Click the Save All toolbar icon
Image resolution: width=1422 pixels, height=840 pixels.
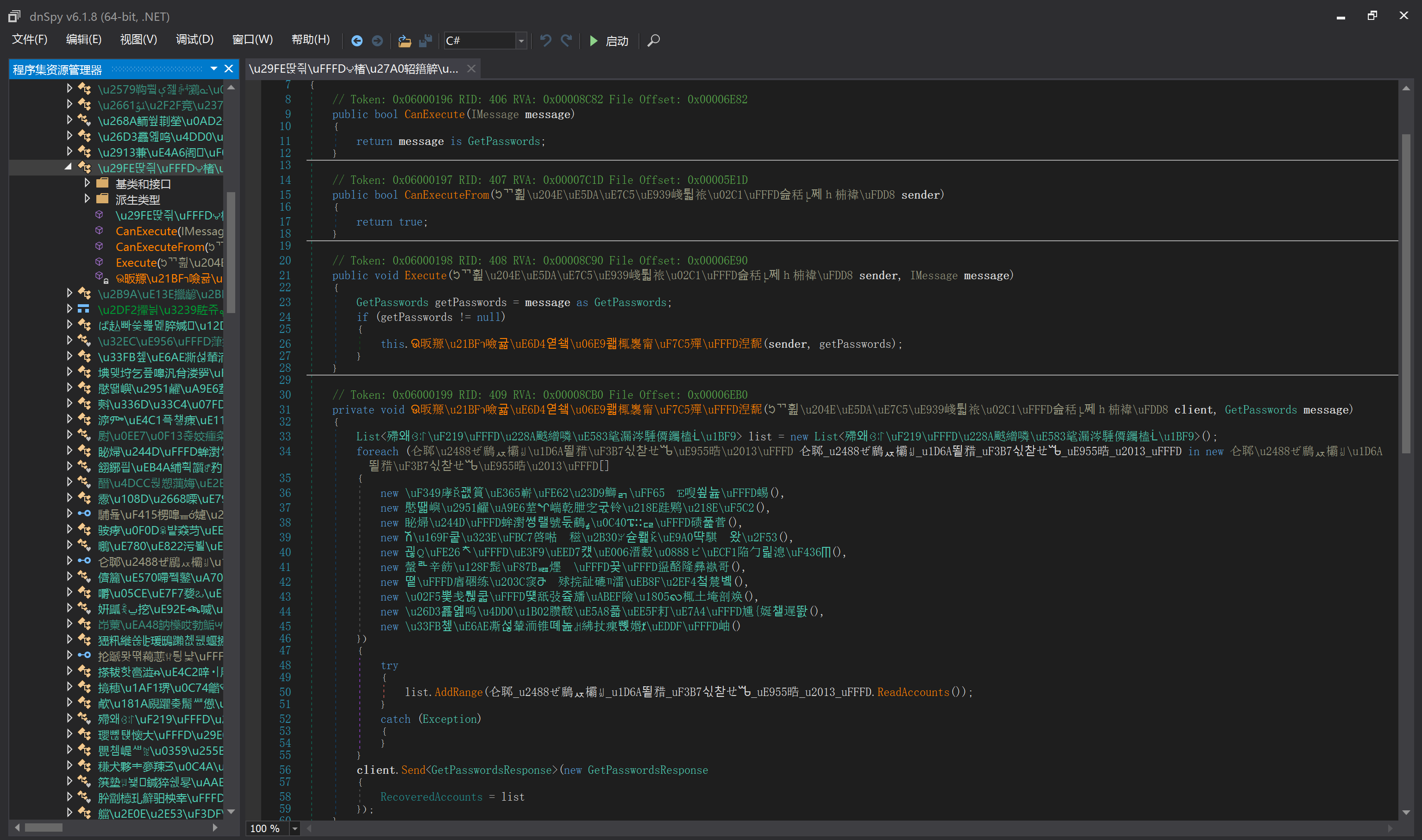(426, 41)
